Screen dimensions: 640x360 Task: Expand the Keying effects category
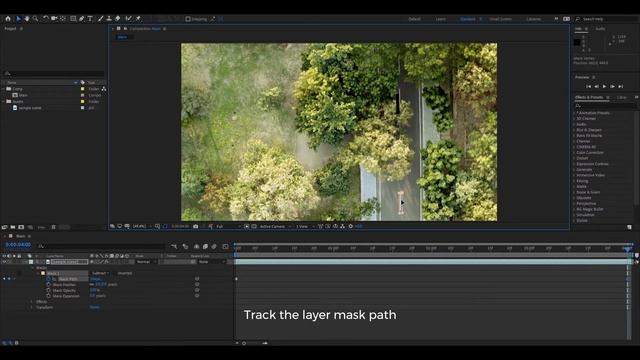pyautogui.click(x=574, y=181)
